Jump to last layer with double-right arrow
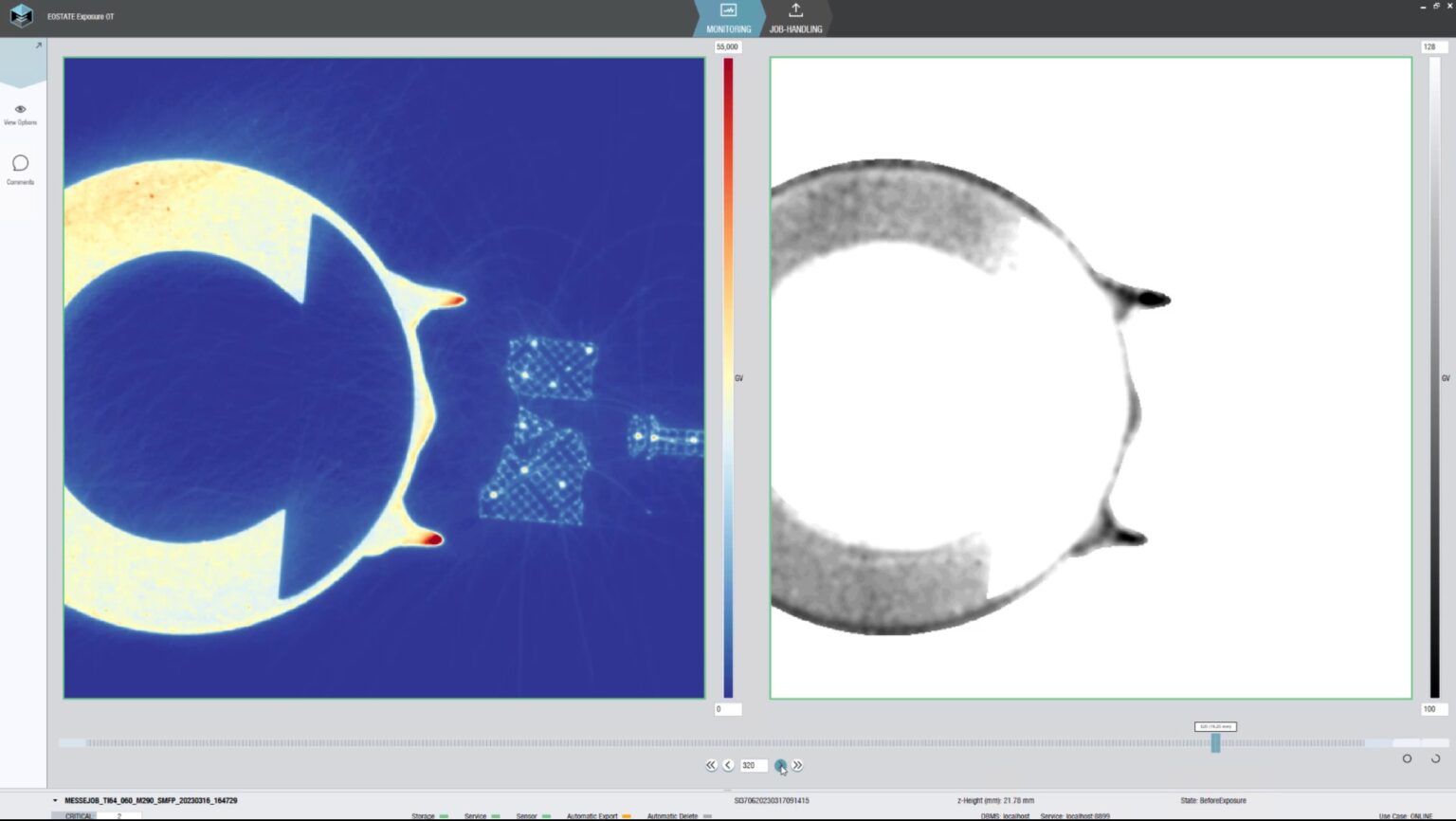 (x=797, y=765)
